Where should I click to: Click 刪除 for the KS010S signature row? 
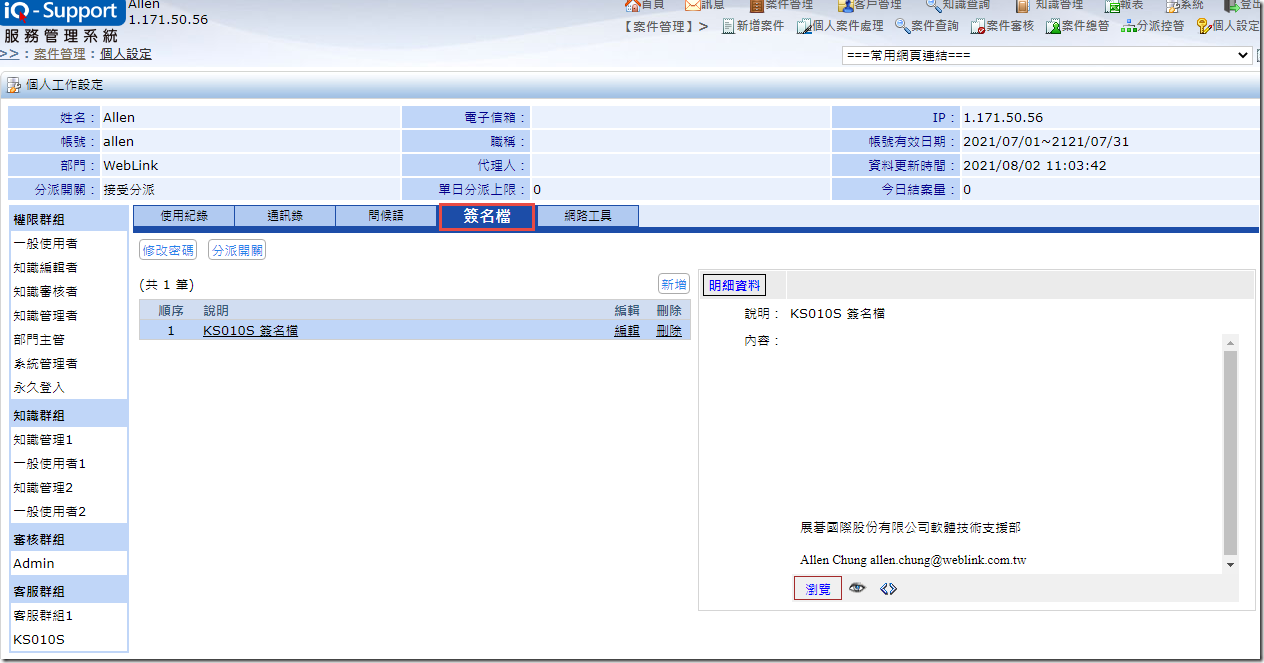click(x=669, y=331)
